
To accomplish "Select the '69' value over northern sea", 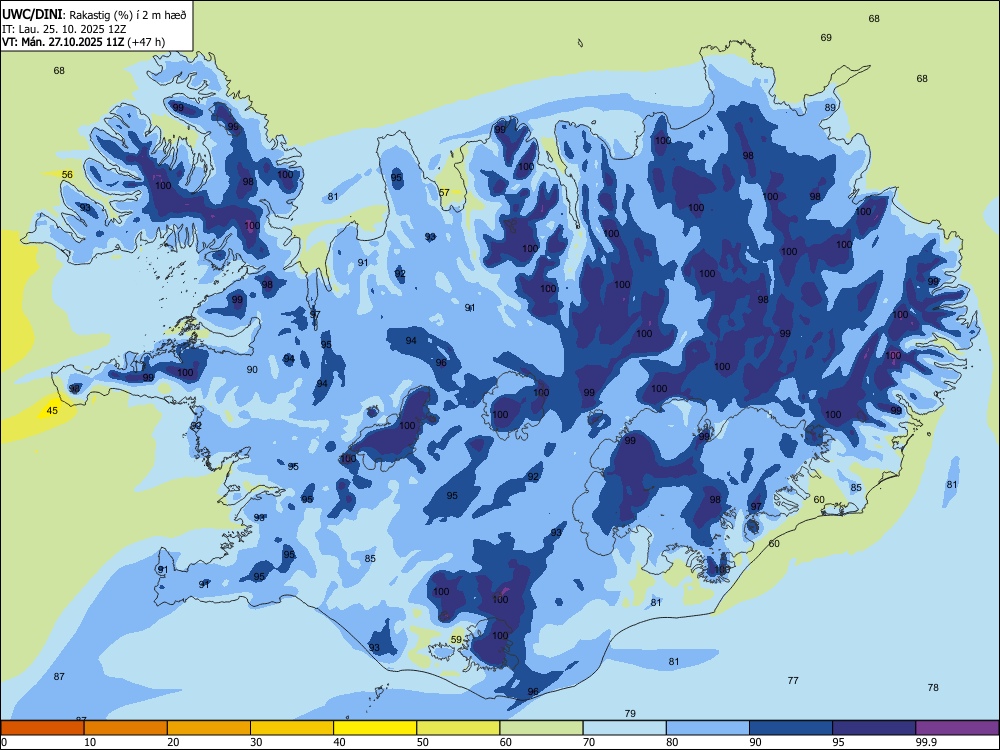I will [826, 38].
